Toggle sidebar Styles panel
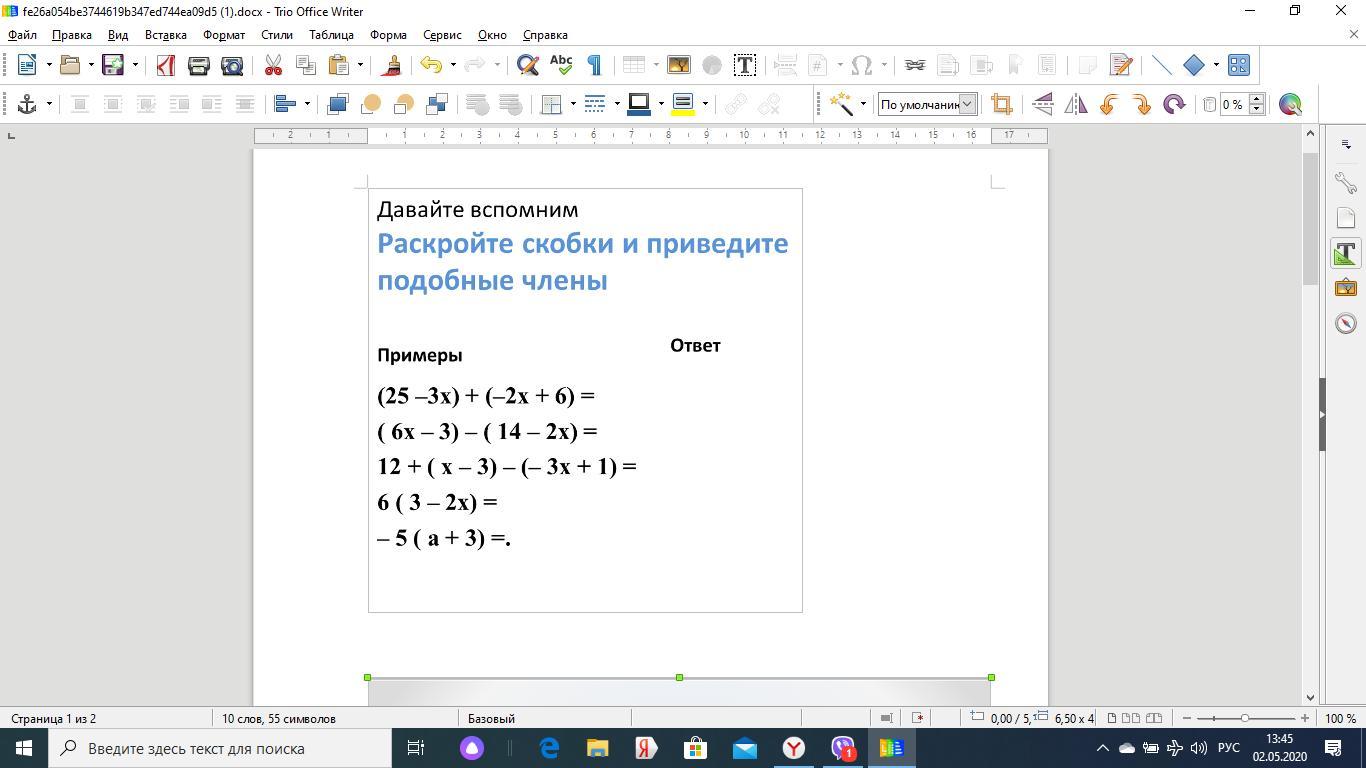 coord(1346,253)
